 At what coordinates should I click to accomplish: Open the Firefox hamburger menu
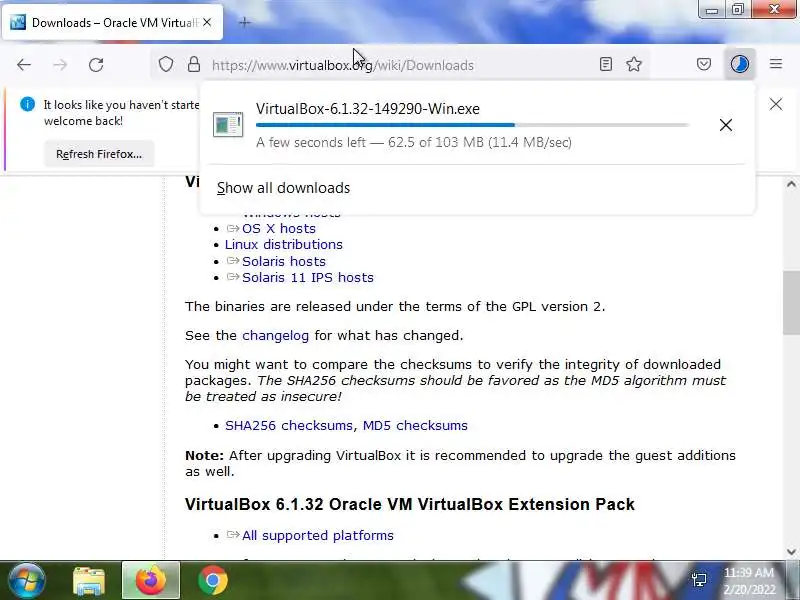[776, 64]
